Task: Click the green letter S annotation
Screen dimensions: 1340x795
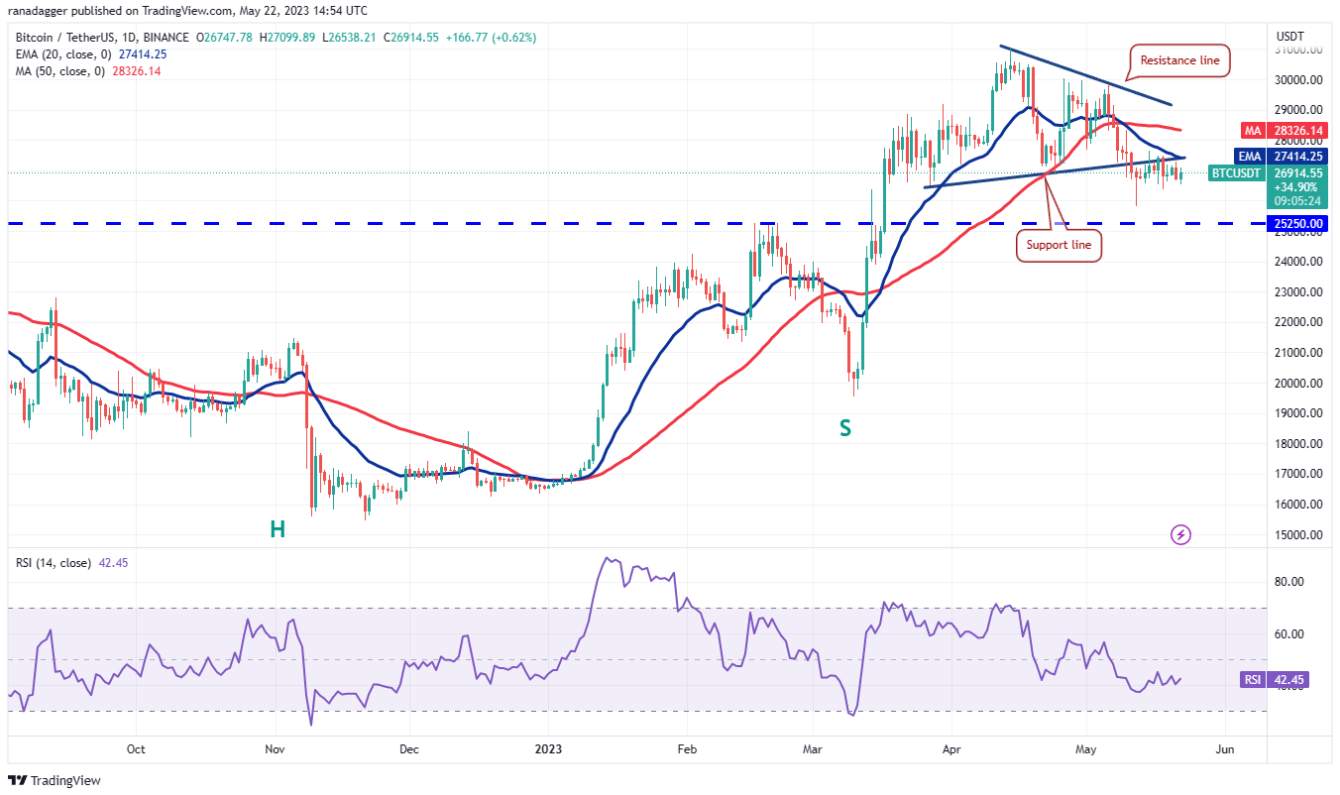Action: coord(846,428)
